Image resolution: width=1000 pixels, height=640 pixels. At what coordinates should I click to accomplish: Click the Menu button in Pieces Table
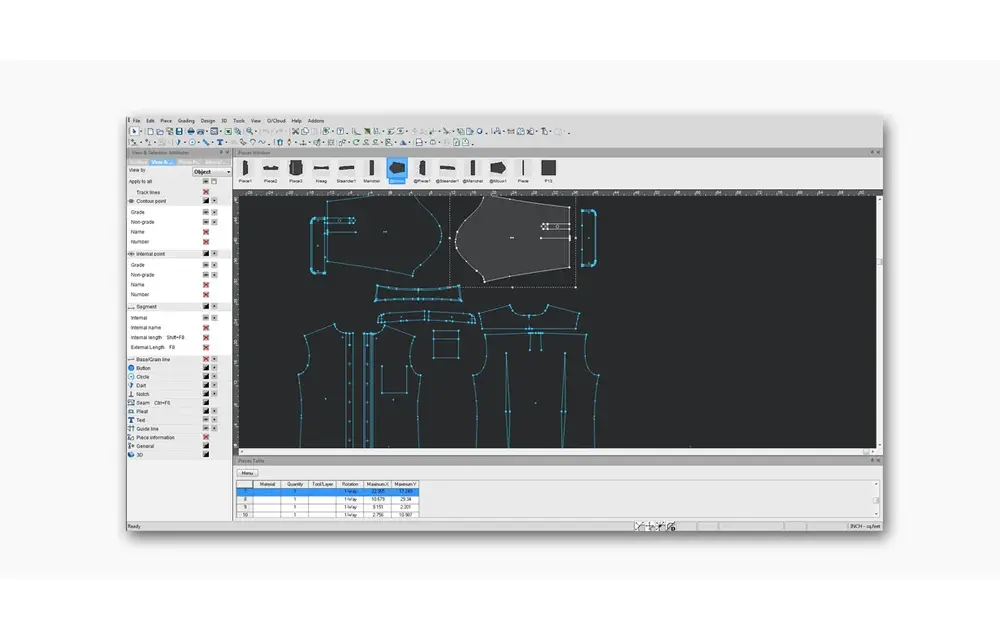pos(247,473)
